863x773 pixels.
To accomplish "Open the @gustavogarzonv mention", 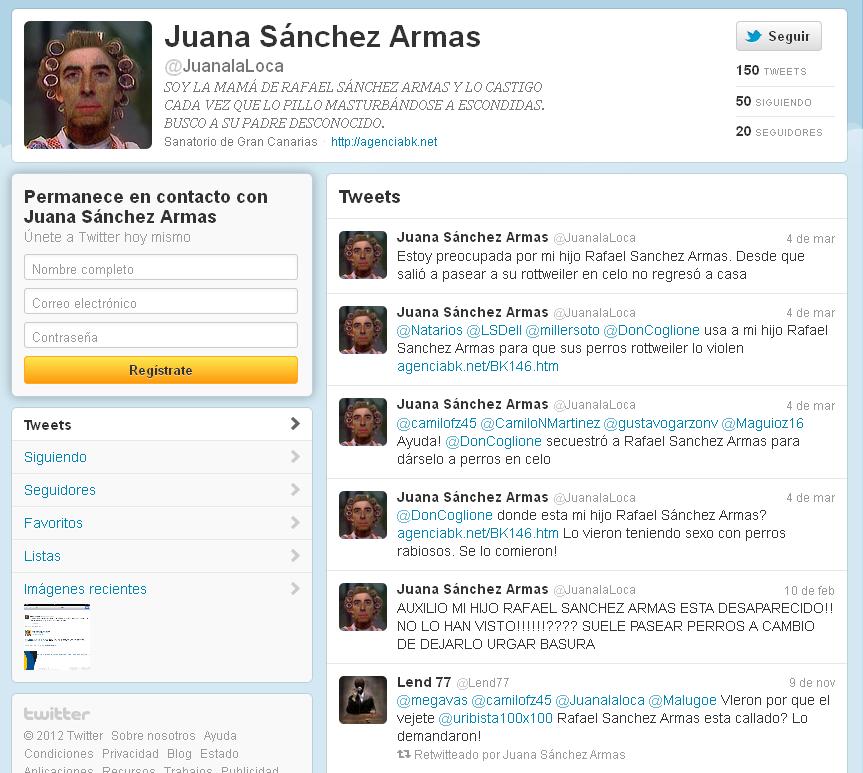I will coord(660,423).
